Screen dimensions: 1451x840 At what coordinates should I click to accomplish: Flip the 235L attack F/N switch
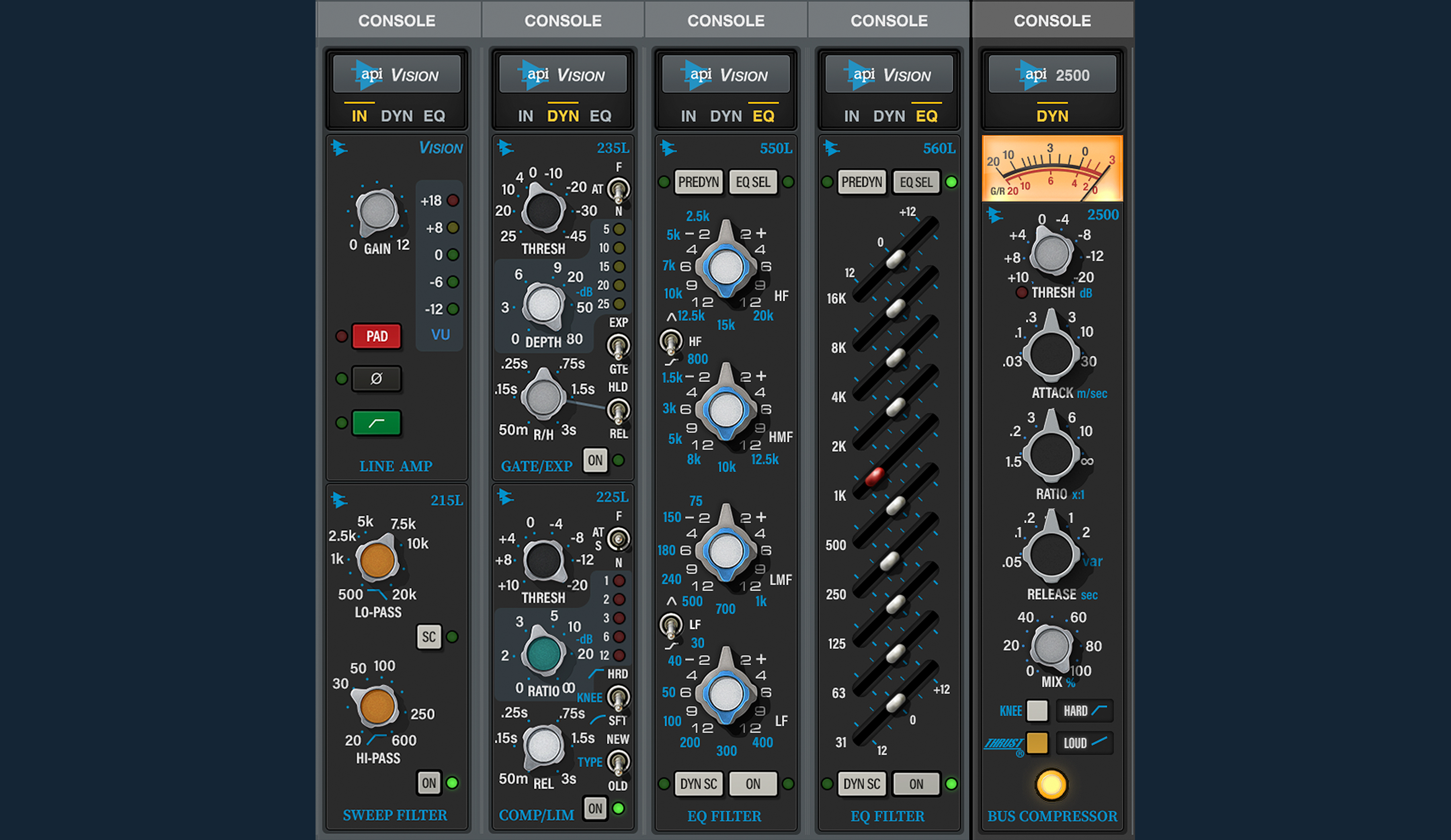[618, 190]
